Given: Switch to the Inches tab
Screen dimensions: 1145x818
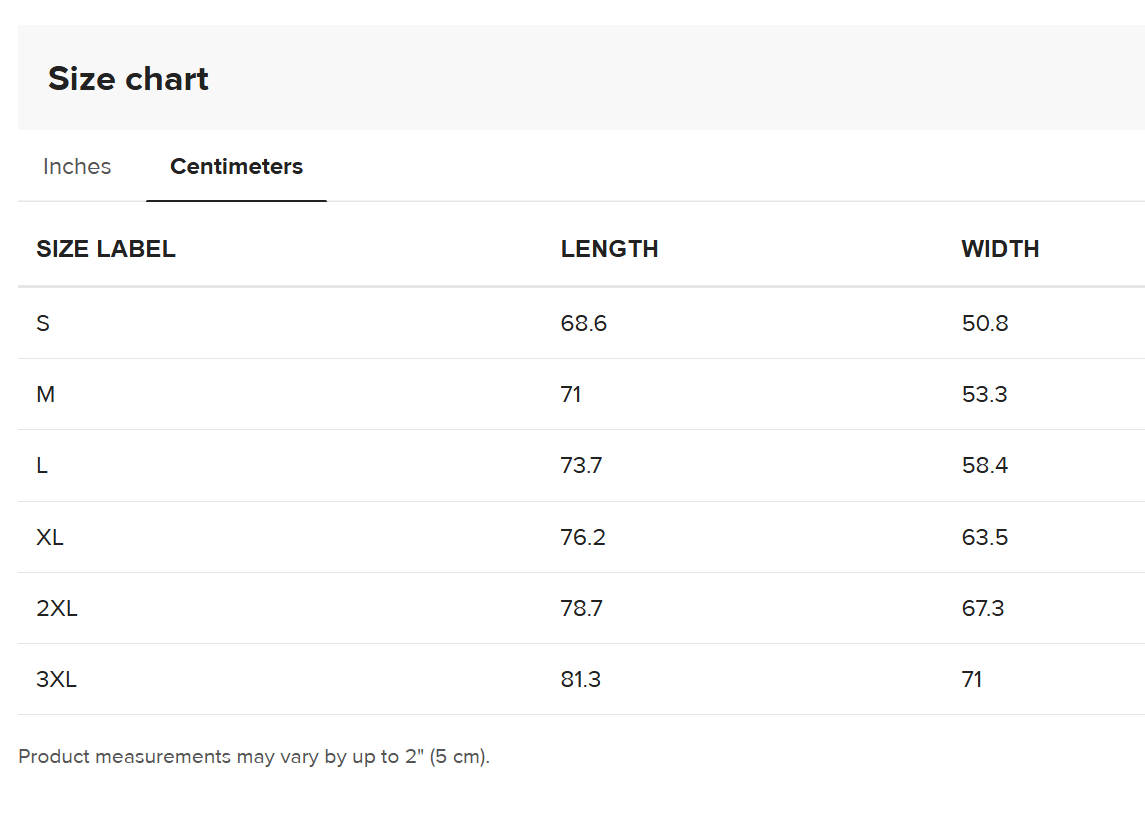Looking at the screenshot, I should tap(77, 167).
